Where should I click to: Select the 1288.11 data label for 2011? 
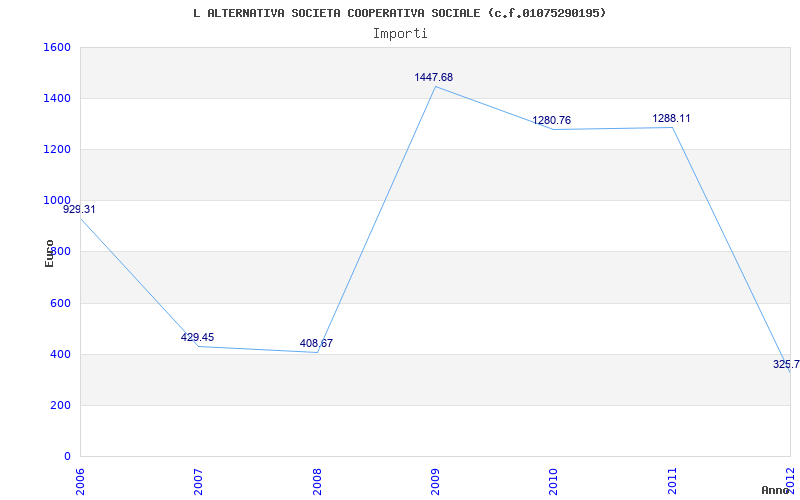point(671,118)
